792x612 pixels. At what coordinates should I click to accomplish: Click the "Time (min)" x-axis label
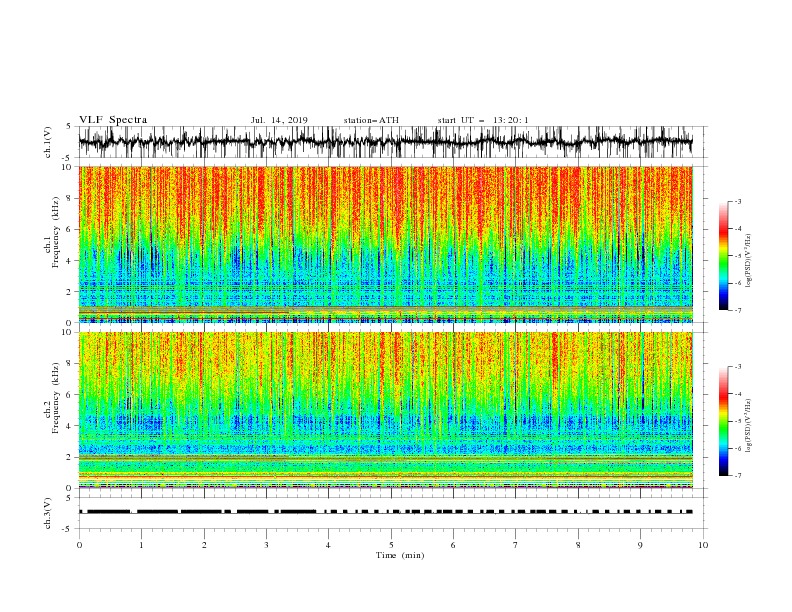tap(400, 555)
